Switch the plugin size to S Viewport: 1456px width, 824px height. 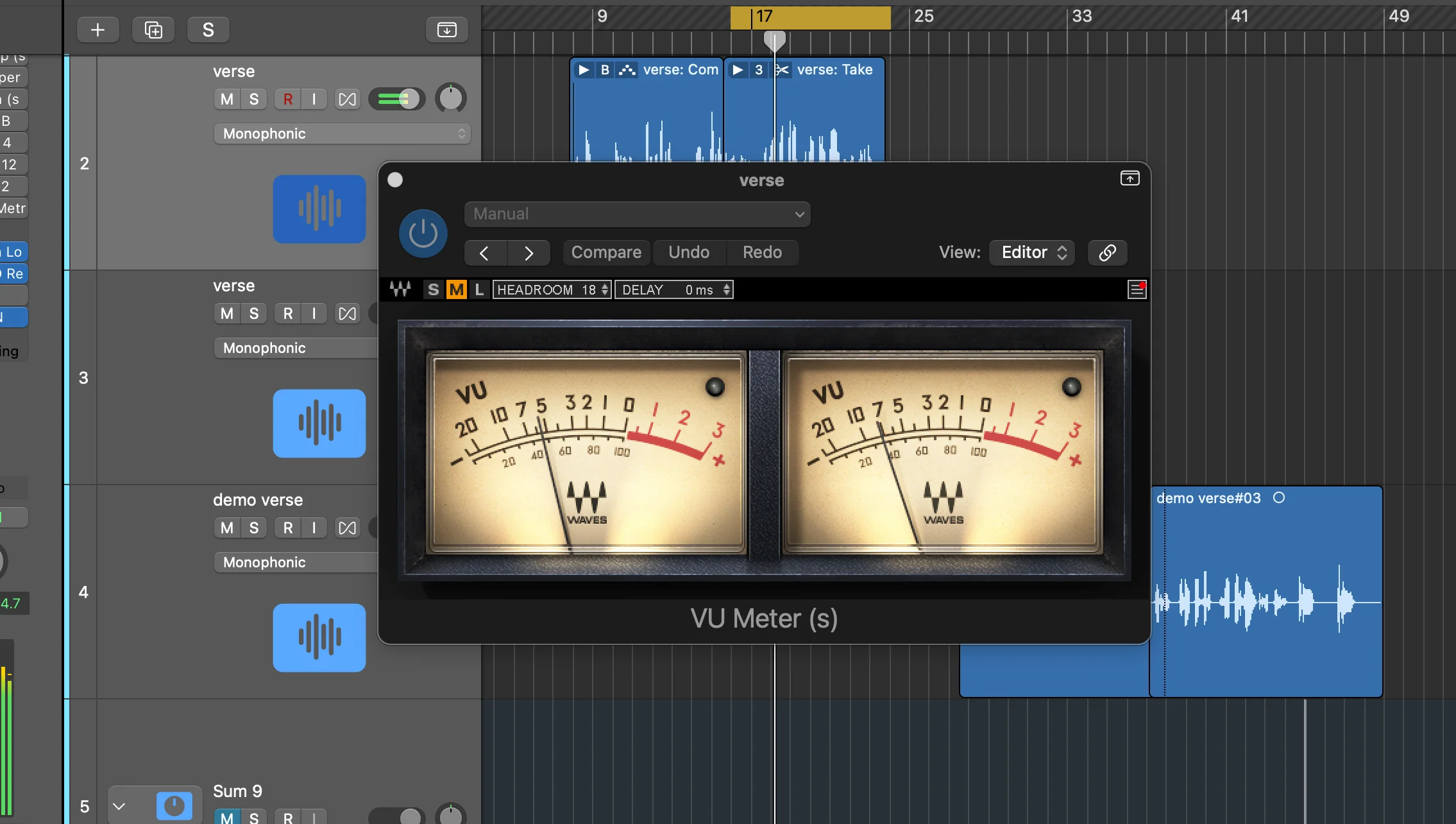pos(433,289)
